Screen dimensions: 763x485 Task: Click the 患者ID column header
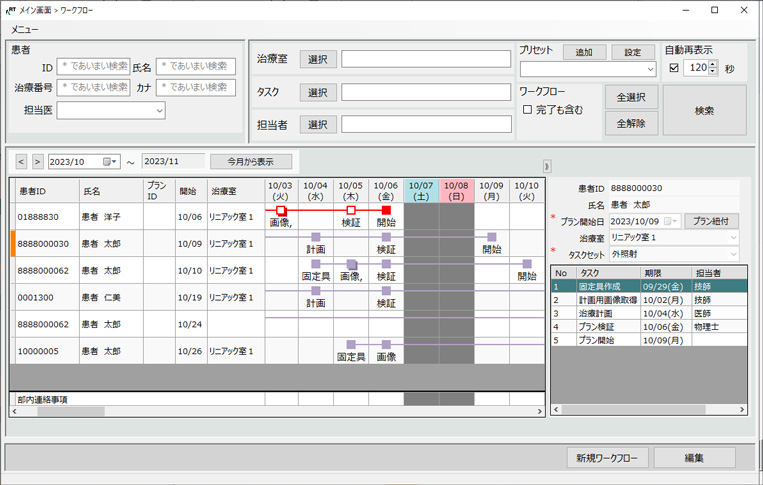[x=47, y=191]
